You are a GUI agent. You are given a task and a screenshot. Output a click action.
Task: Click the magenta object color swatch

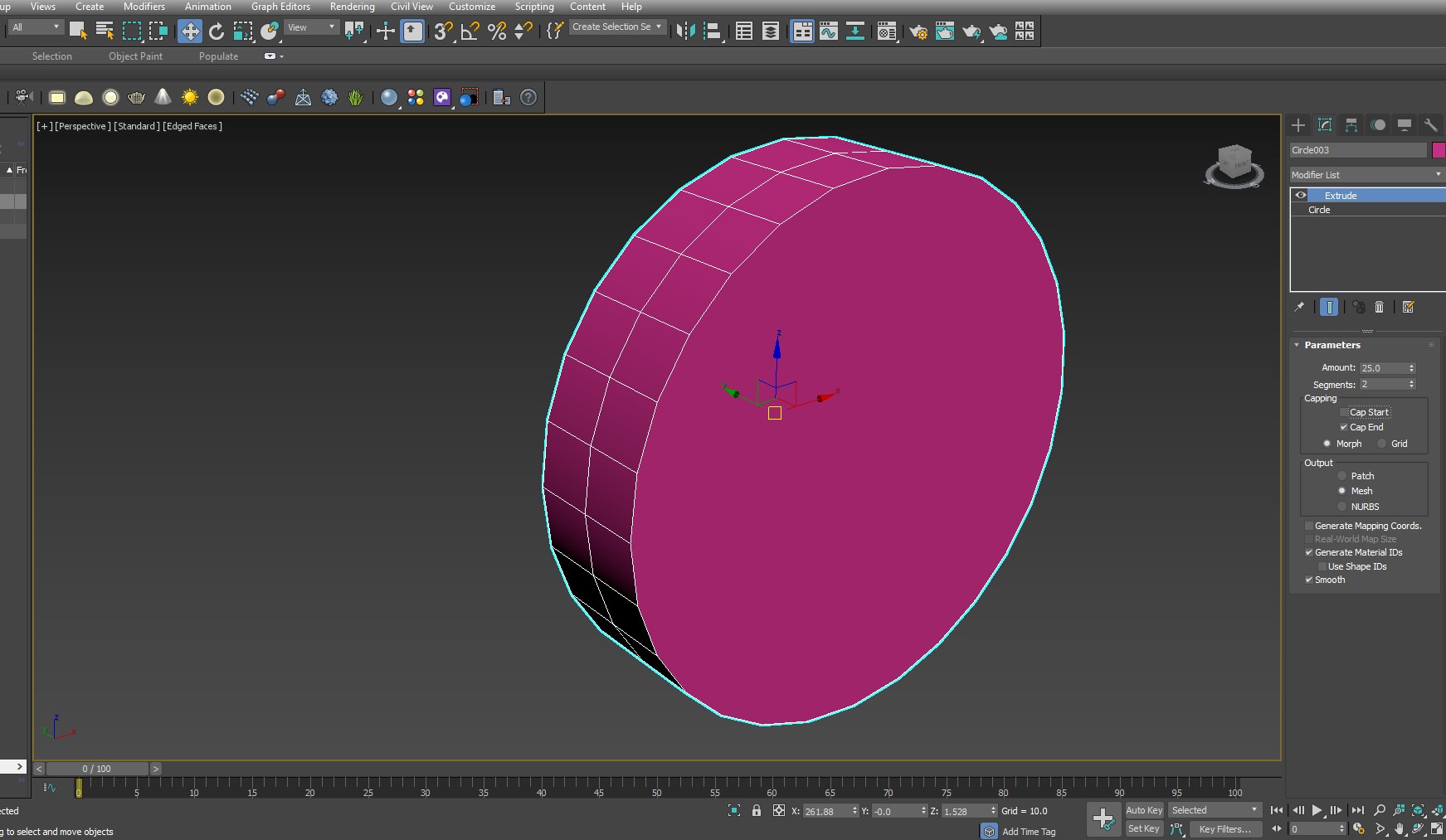pyautogui.click(x=1439, y=150)
